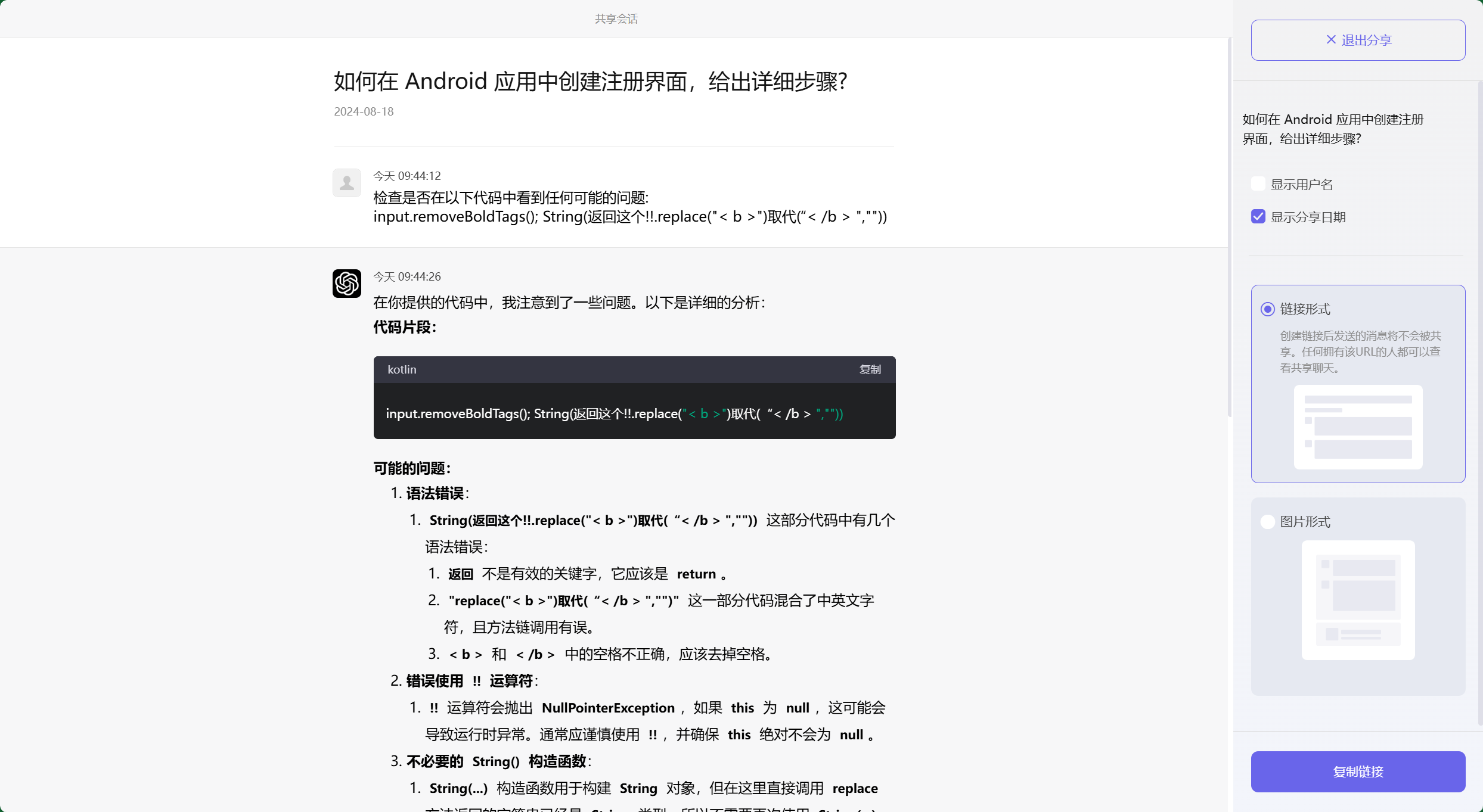This screenshot has width=1483, height=812.
Task: Click the 共享会话 header title
Action: pos(616,18)
